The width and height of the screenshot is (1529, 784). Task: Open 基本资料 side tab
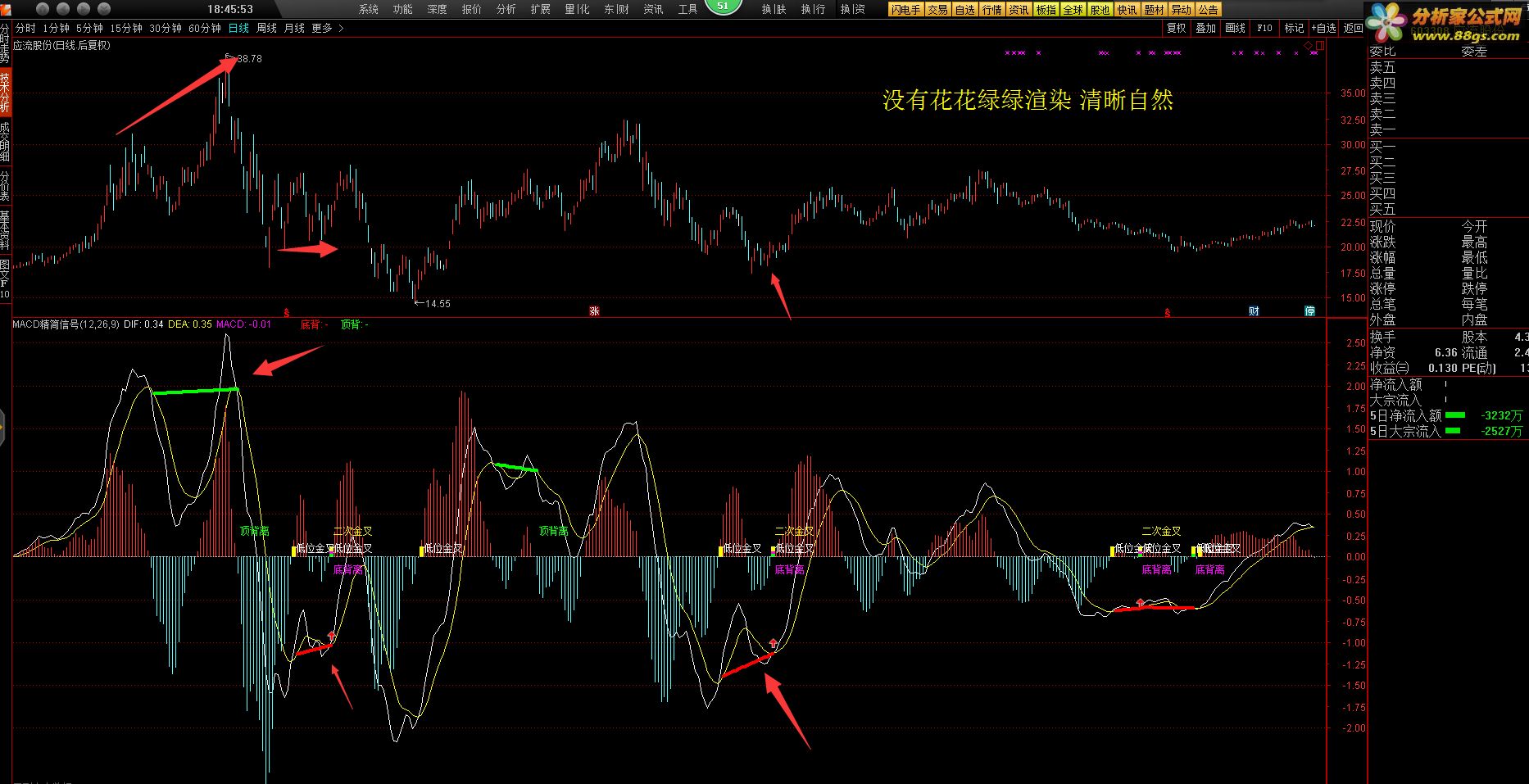tap(5, 230)
